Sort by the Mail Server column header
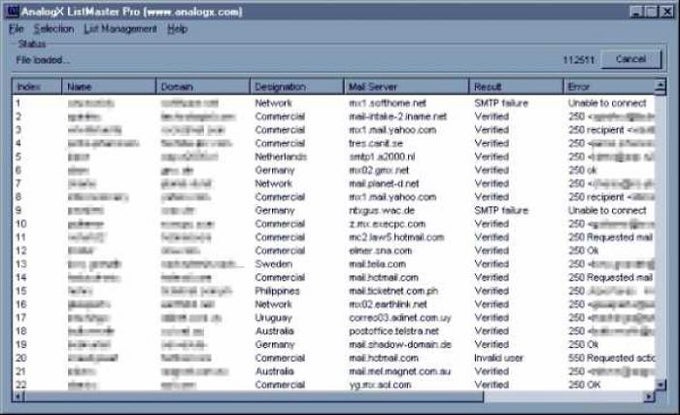 click(406, 87)
